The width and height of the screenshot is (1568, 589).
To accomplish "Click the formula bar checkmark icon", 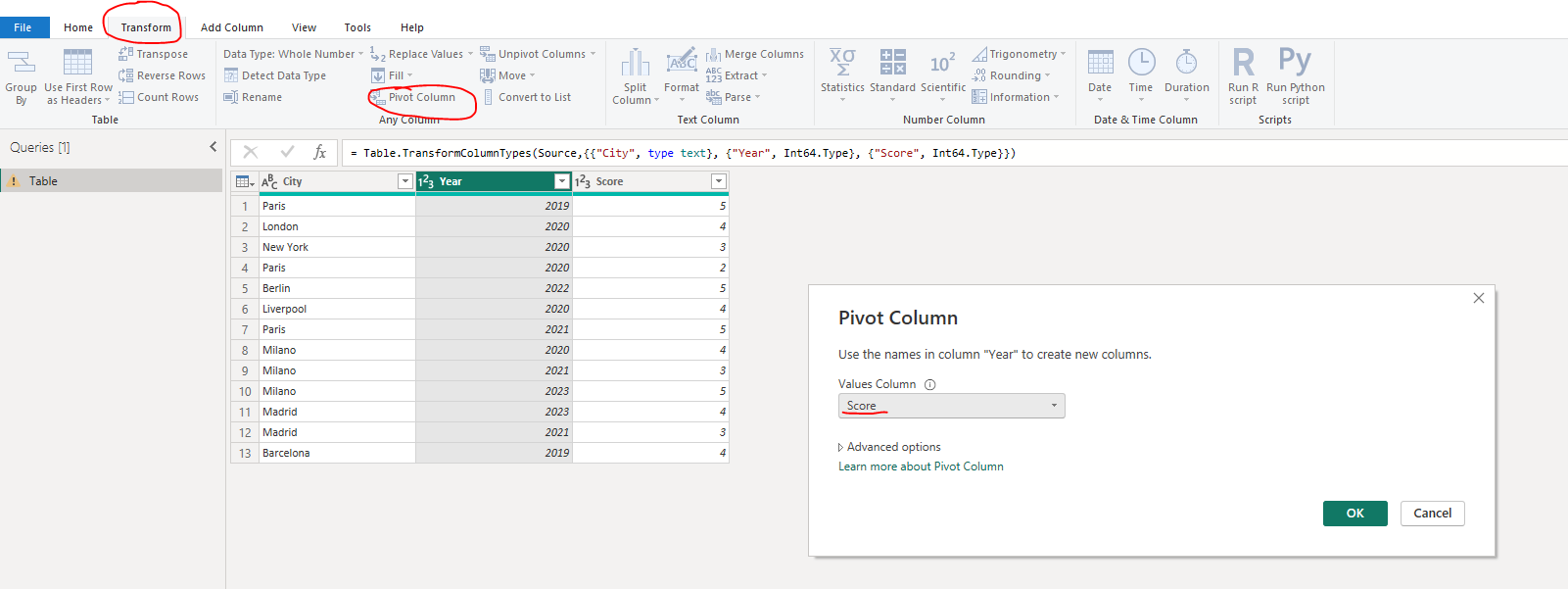I will [287, 152].
